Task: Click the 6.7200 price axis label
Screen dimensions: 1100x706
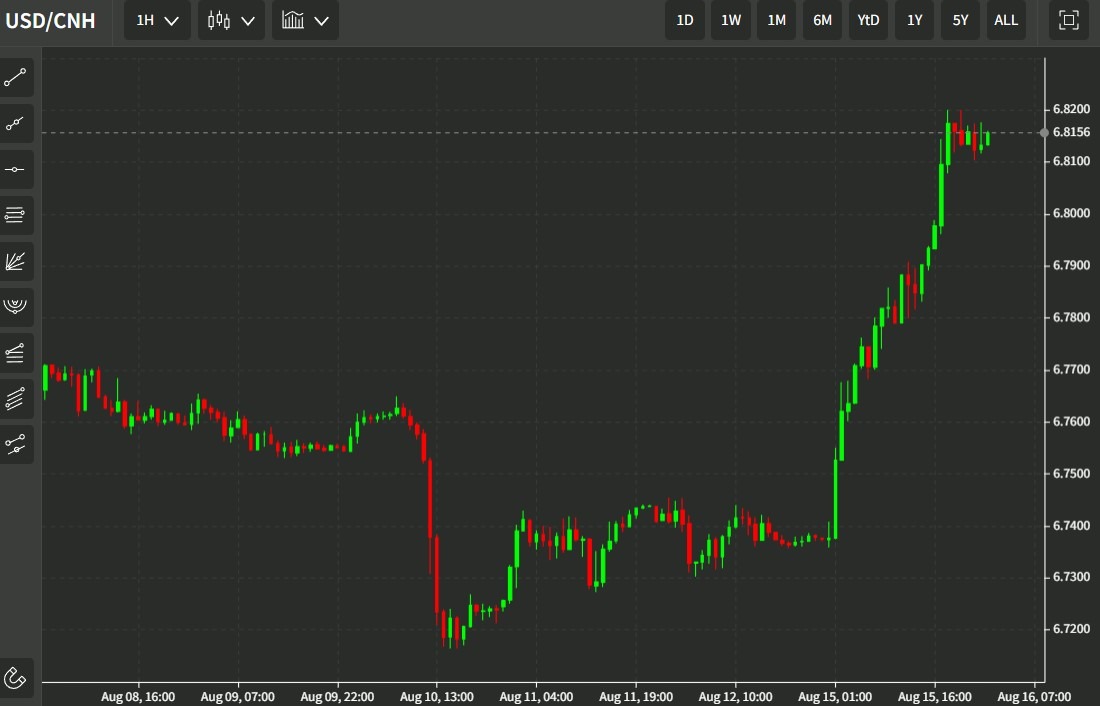Action: [1071, 629]
